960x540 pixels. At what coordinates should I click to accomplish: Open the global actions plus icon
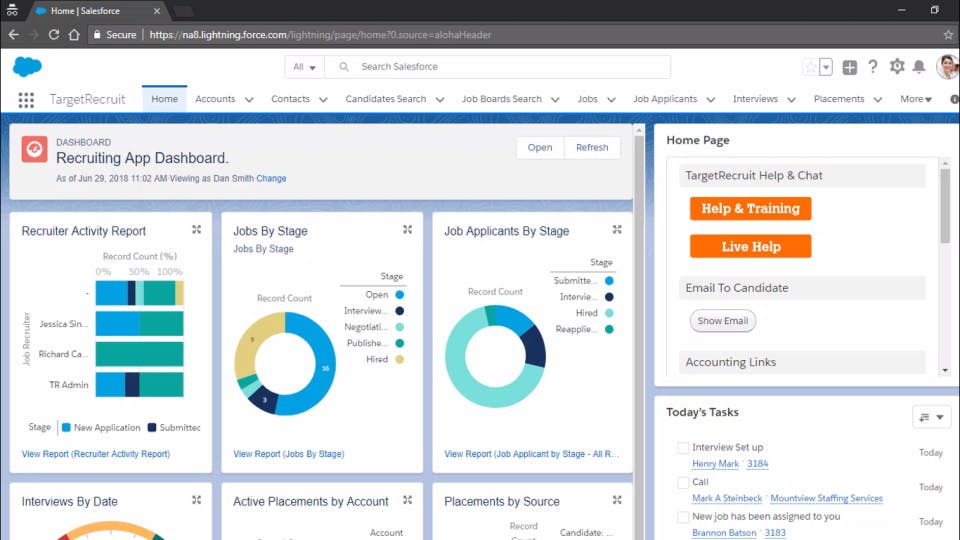click(849, 67)
